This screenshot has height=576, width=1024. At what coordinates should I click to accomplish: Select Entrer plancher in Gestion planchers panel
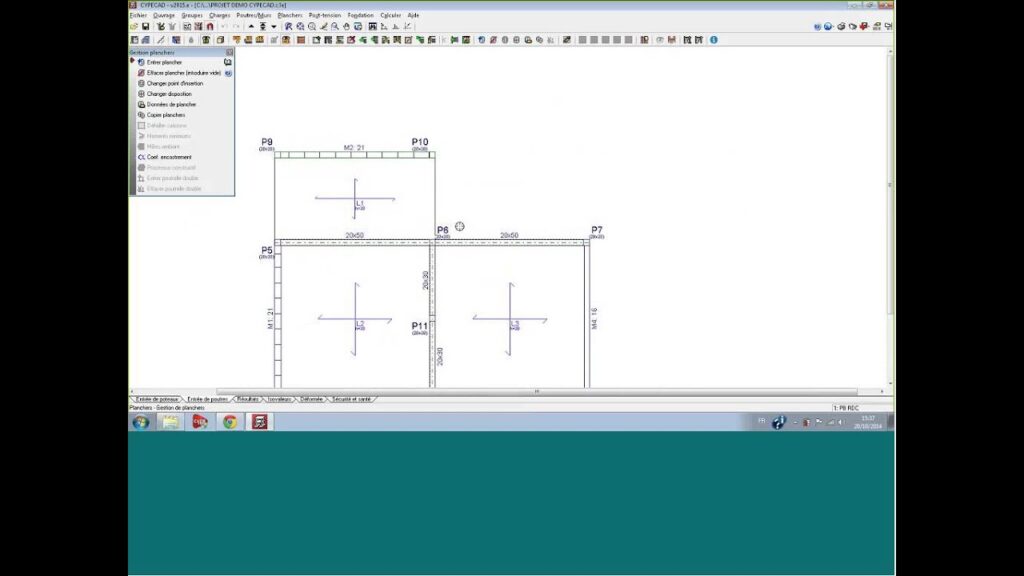pyautogui.click(x=164, y=62)
